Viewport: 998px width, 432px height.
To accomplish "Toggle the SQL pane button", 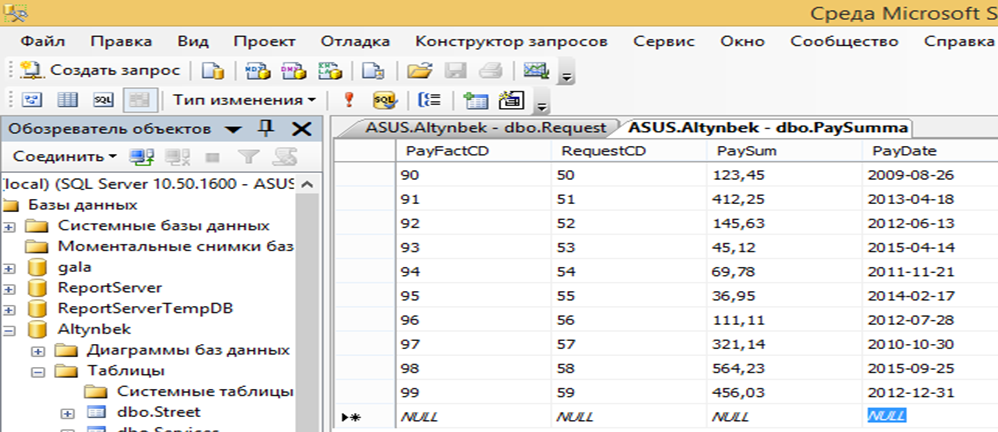I will point(103,100).
